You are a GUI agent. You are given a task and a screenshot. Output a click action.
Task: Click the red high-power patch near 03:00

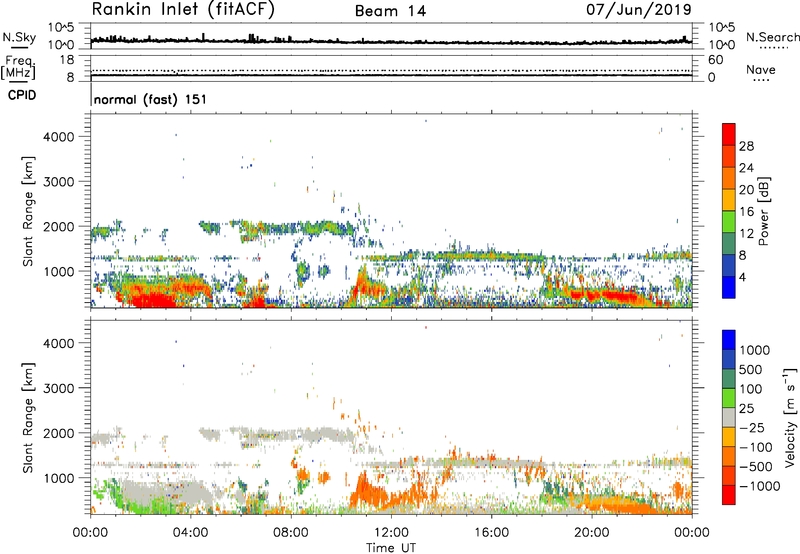[153, 299]
